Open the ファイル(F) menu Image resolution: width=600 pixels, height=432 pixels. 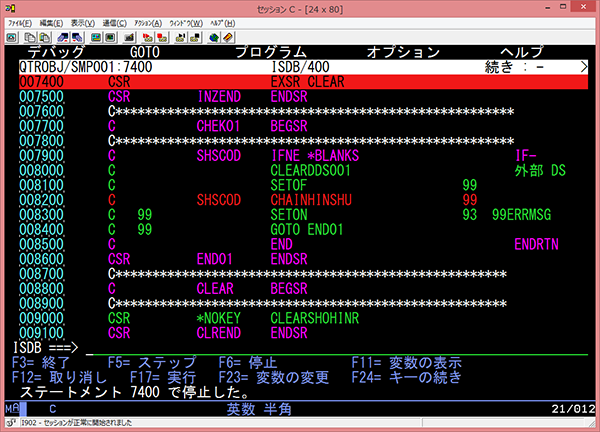[x=19, y=21]
